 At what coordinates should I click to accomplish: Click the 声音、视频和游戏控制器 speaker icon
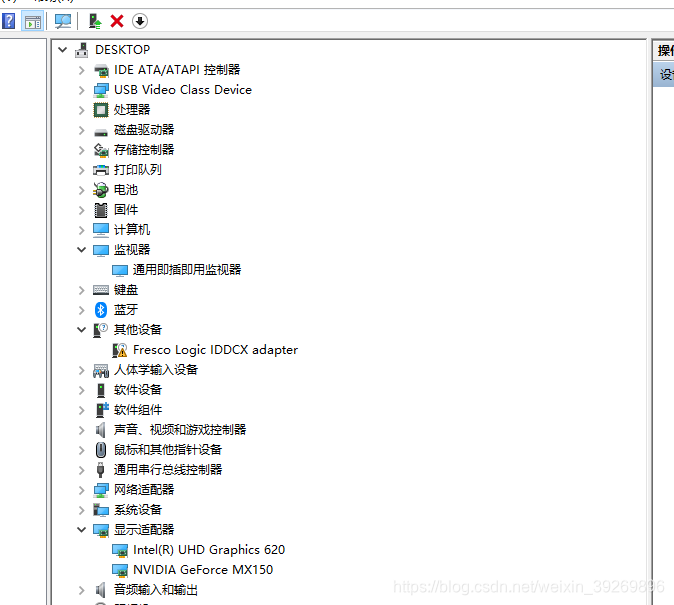pos(101,430)
